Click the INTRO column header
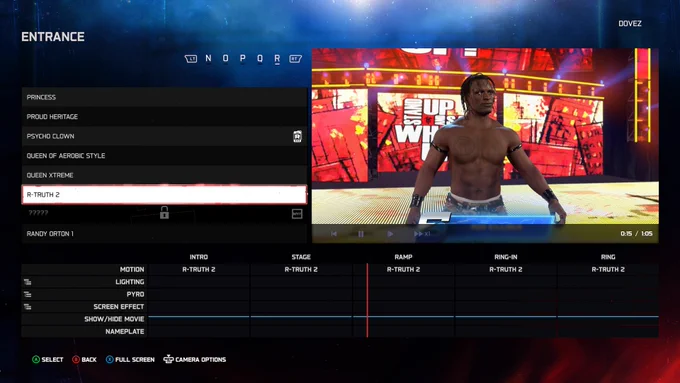Screen dimensions: 680x383 (199, 257)
